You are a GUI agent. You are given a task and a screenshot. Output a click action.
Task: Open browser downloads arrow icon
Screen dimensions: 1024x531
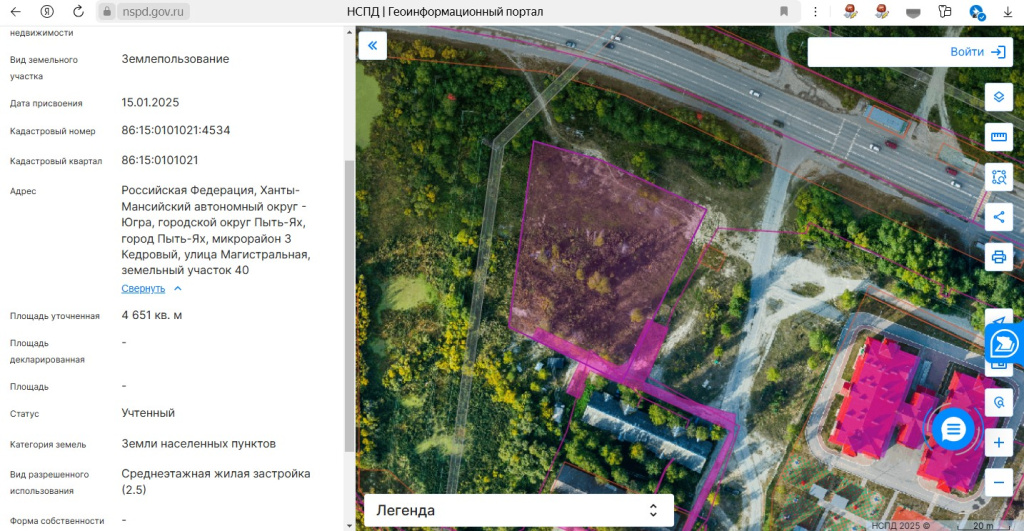point(1008,11)
